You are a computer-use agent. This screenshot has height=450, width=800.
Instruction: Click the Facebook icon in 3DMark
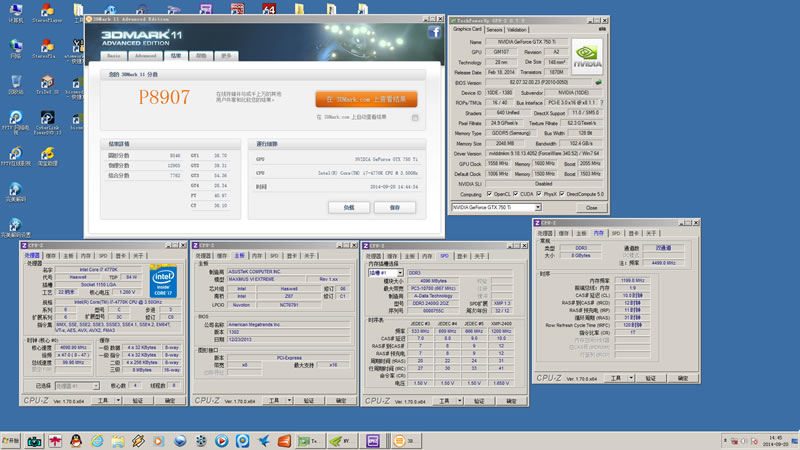pos(435,32)
